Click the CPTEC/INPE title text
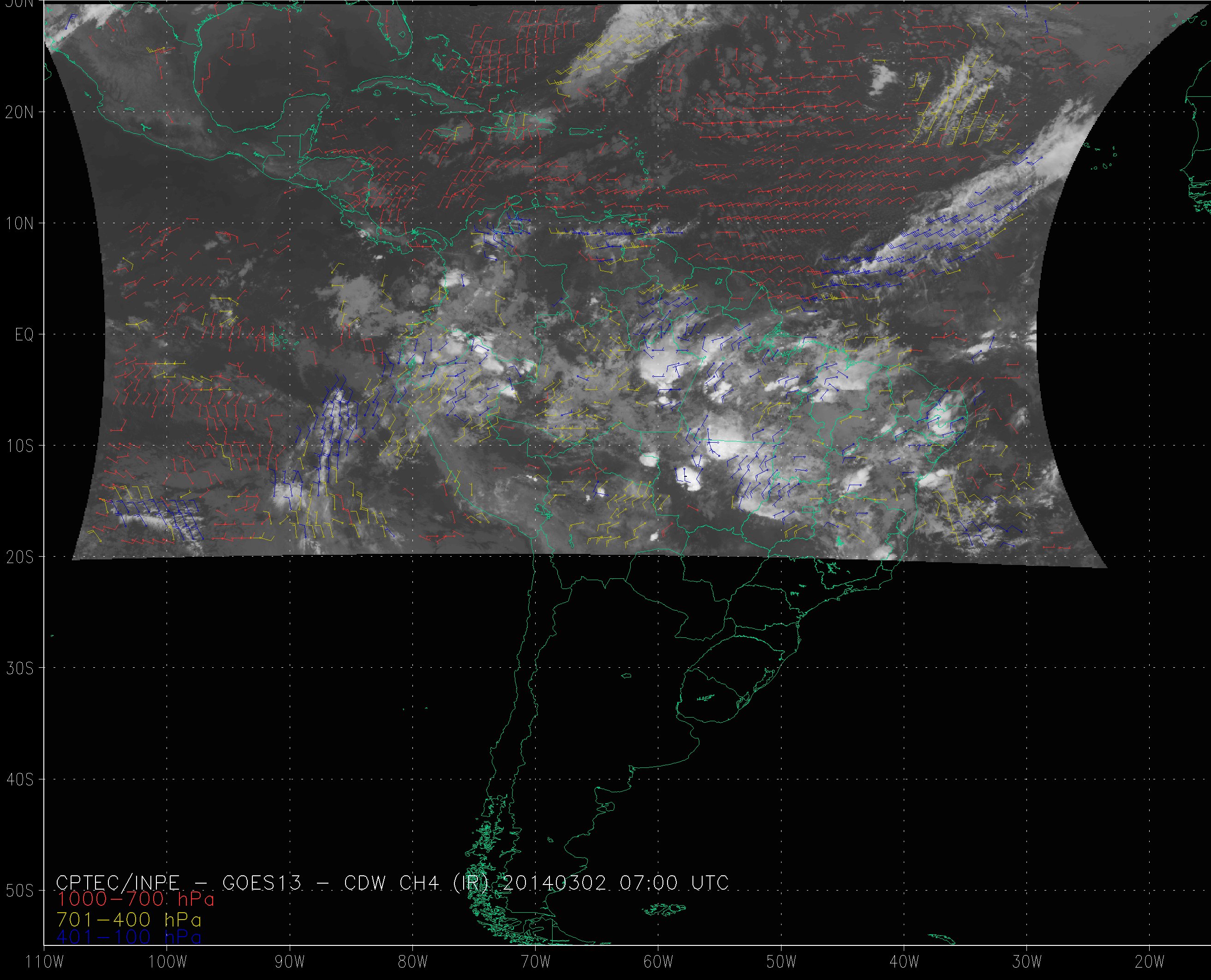The image size is (1211, 980). (118, 882)
